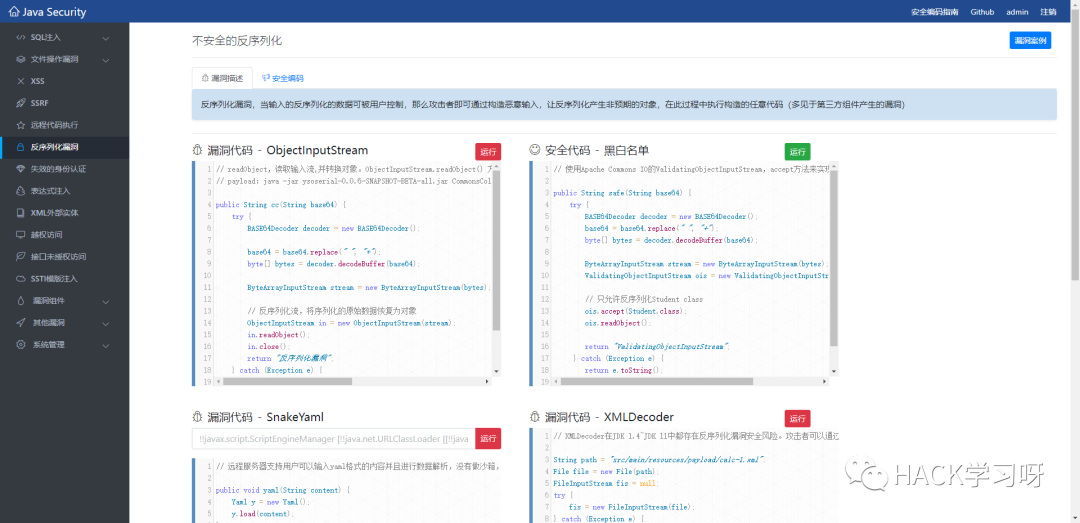Run the 黑白名单 safe code example
The width and height of the screenshot is (1080, 523).
[x=798, y=152]
